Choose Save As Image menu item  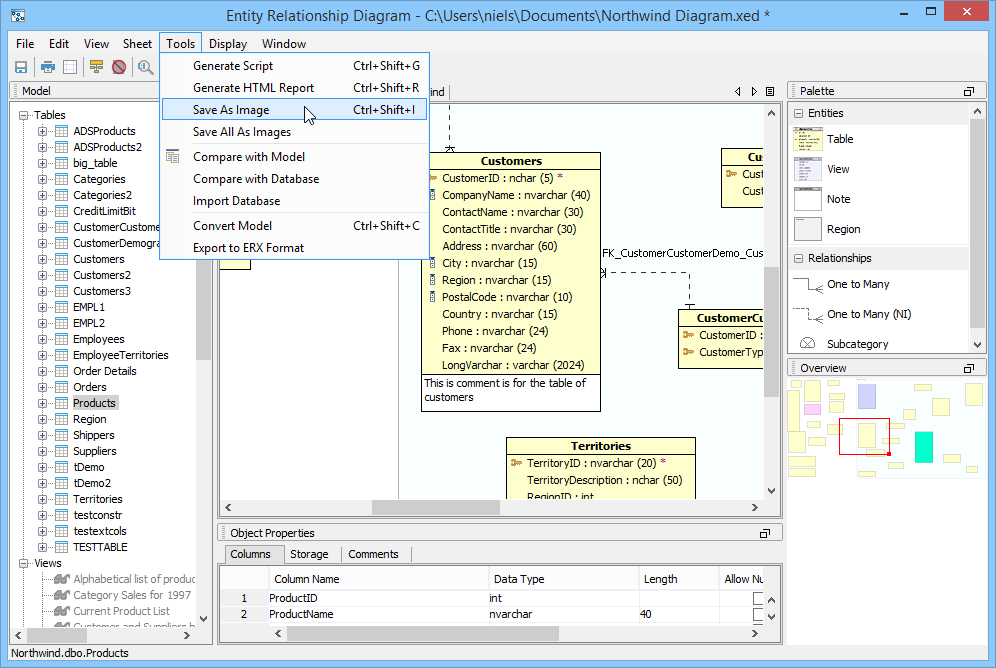pos(295,110)
